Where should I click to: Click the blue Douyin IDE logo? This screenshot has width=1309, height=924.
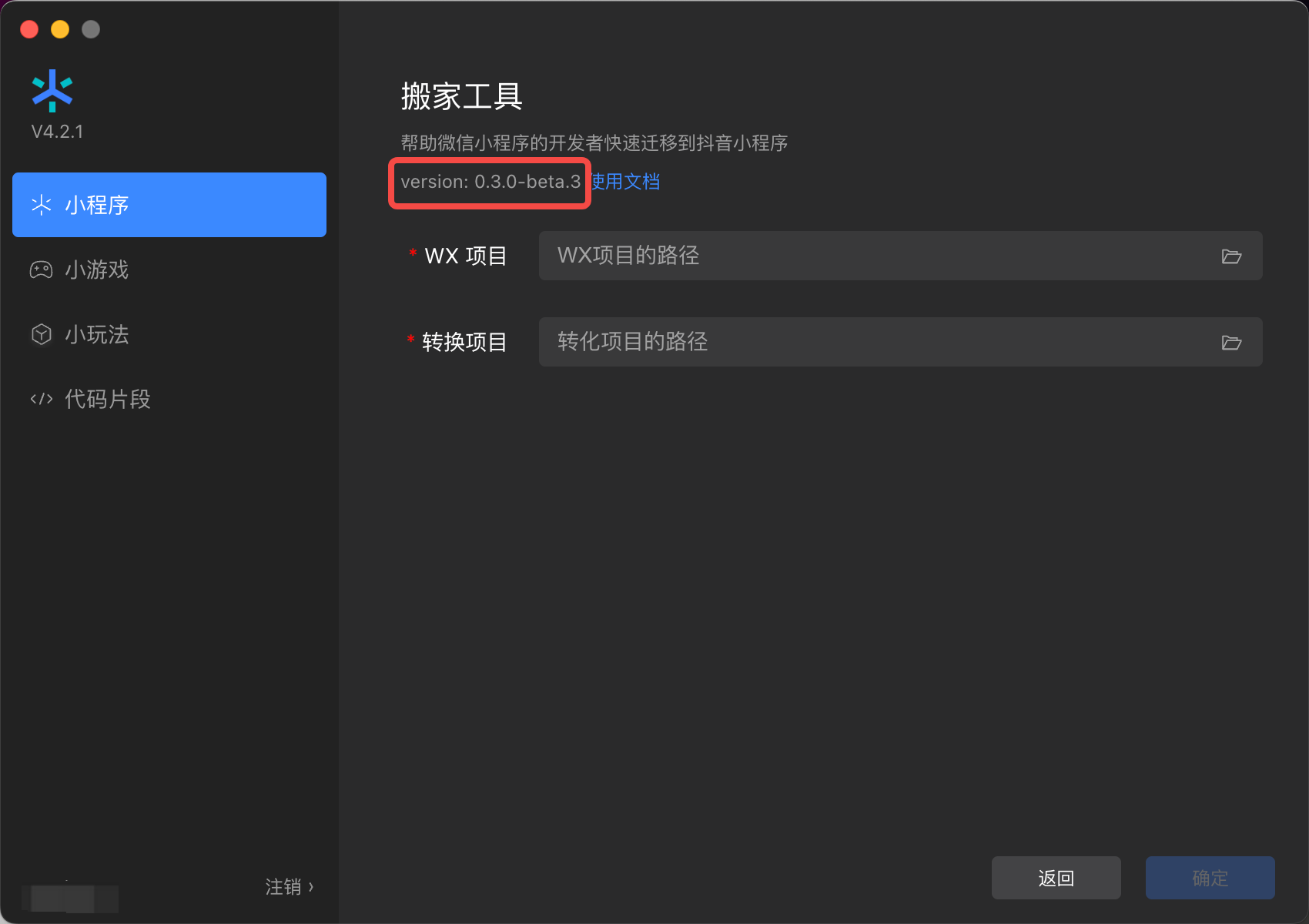(x=52, y=91)
